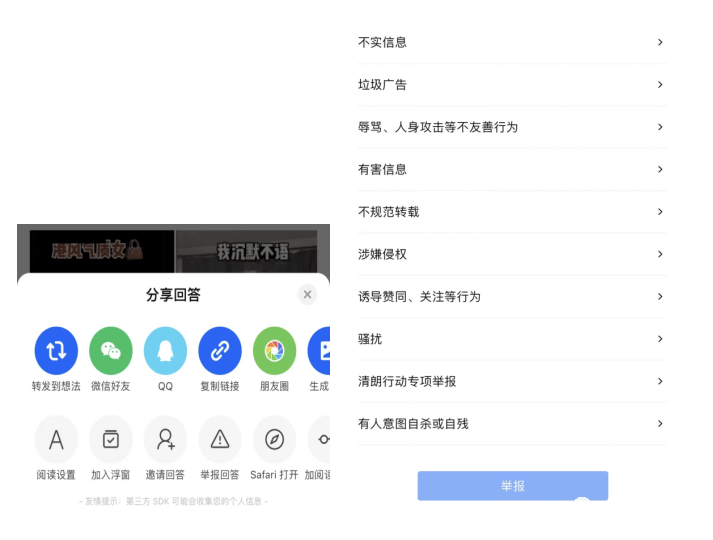The height and width of the screenshot is (540, 713).
Task: Tap the 举报回答 warning triangle icon
Action: (x=220, y=439)
